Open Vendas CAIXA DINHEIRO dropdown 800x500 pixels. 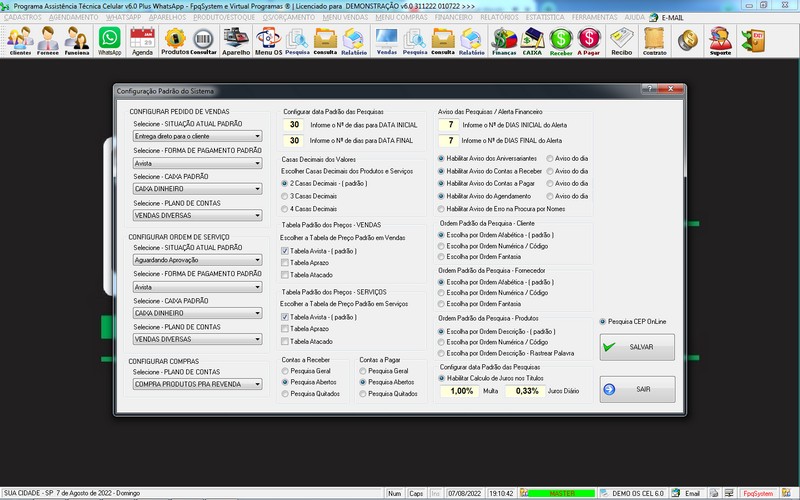pyautogui.click(x=197, y=189)
